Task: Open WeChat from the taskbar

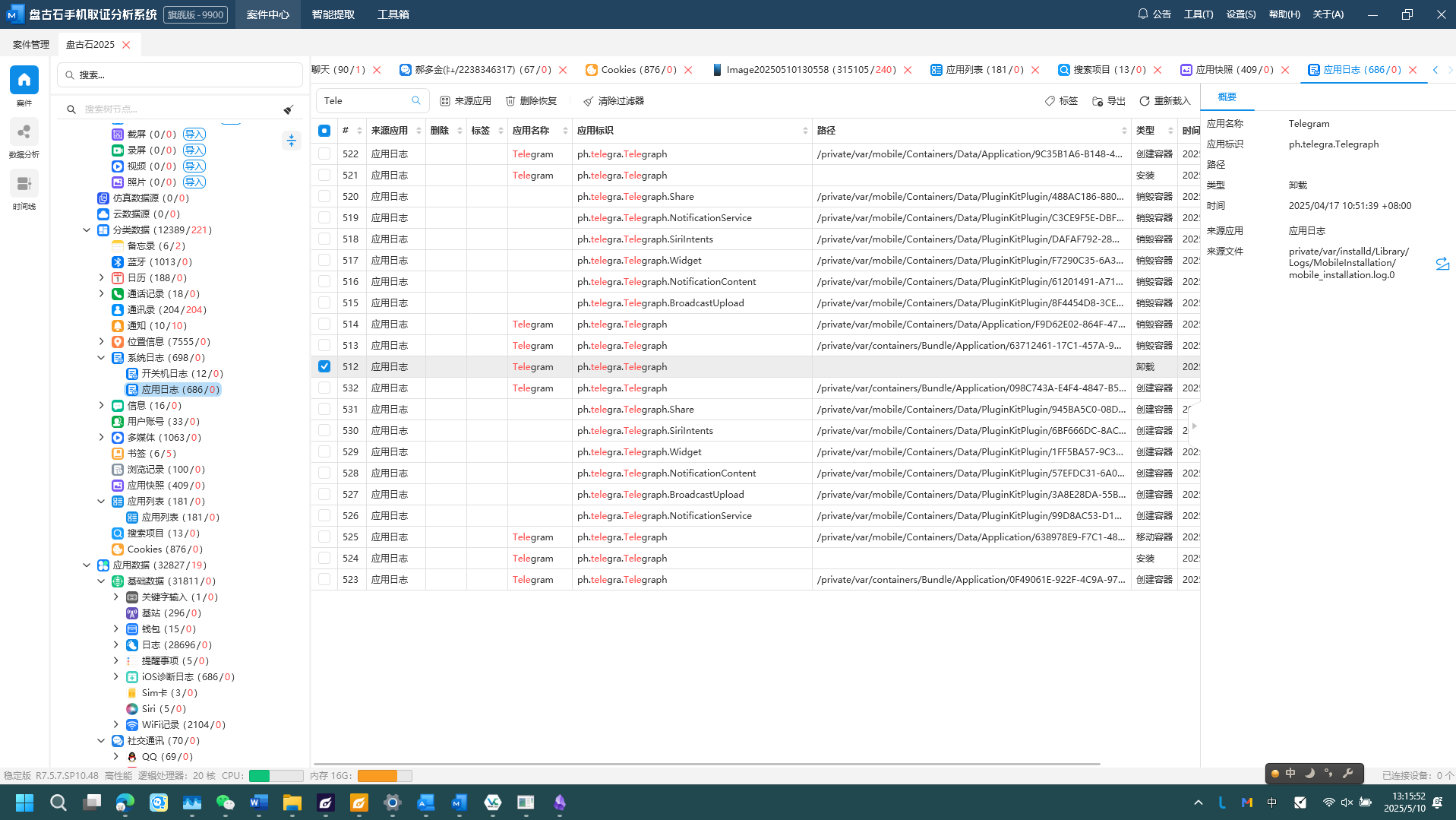Action: (226, 803)
